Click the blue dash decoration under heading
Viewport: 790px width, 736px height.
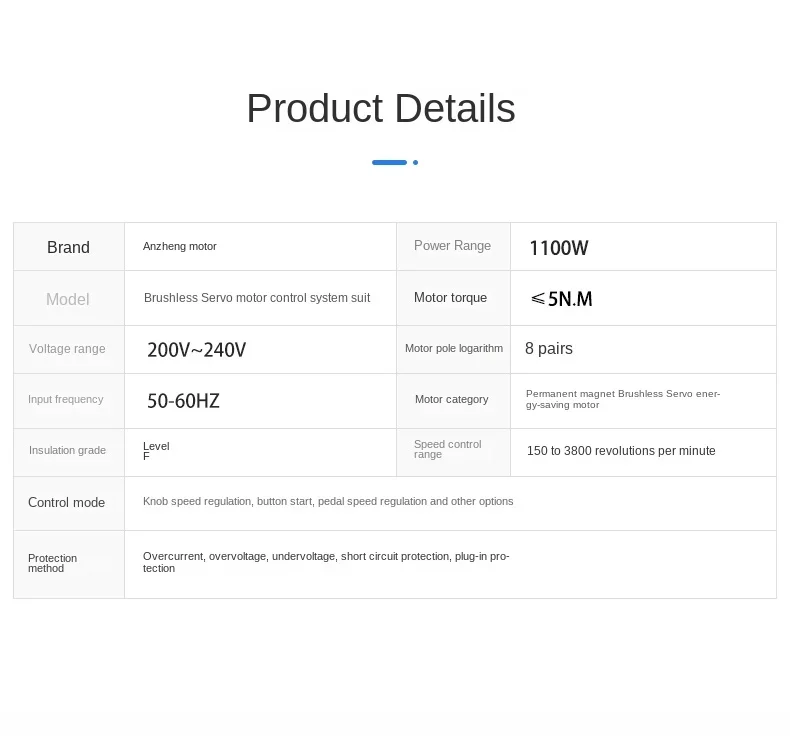tap(389, 162)
